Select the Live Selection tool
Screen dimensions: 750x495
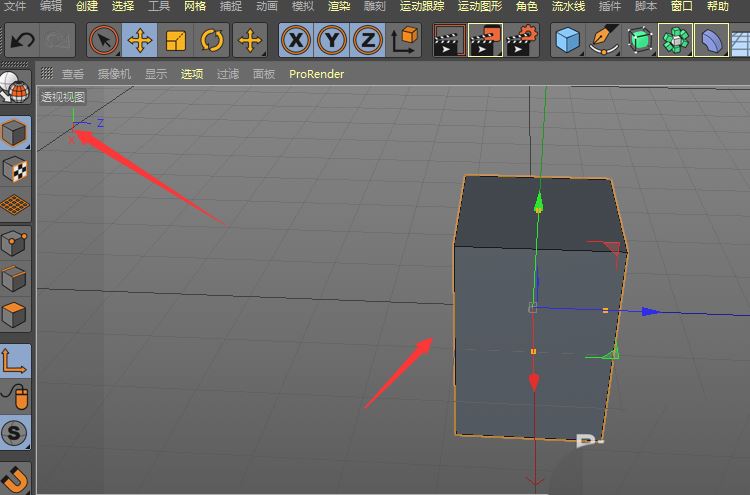pyautogui.click(x=103, y=41)
